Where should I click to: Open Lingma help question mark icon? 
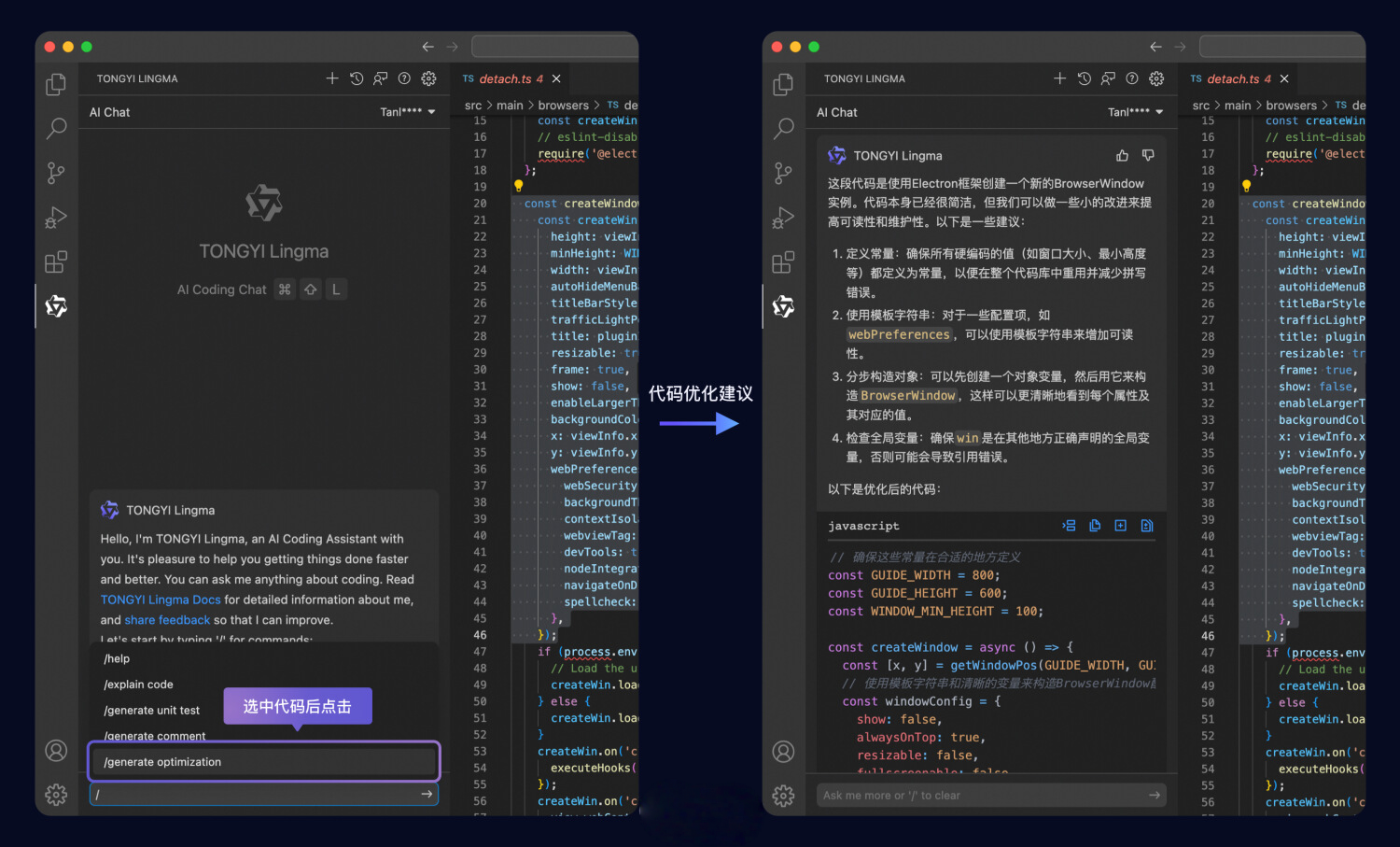tap(403, 78)
